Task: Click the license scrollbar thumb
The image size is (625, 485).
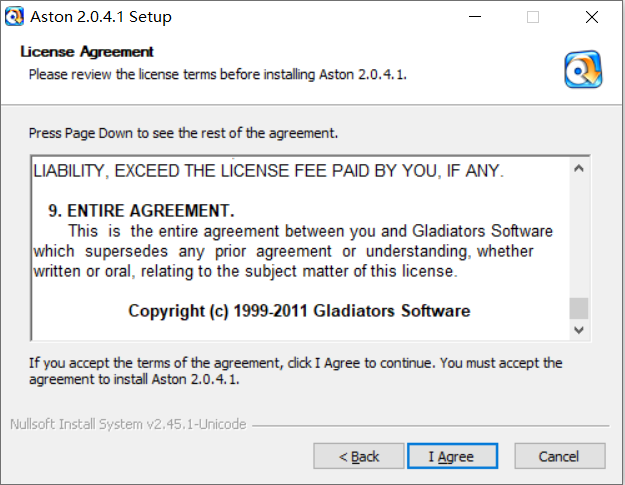Action: click(578, 308)
